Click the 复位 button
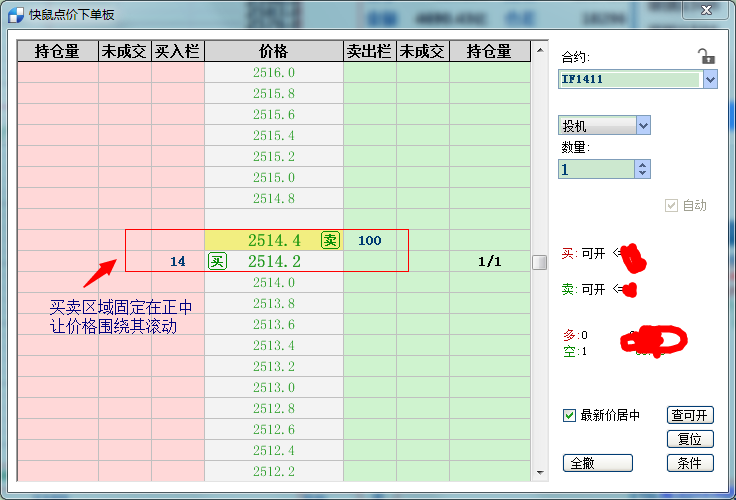736x500 pixels. click(x=690, y=439)
